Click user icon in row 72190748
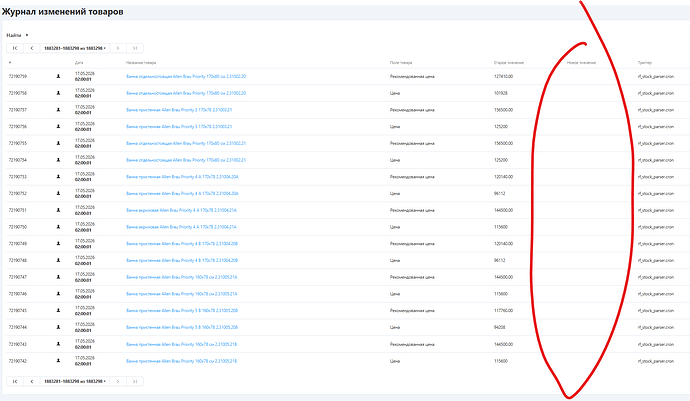690x401 pixels. click(58, 260)
